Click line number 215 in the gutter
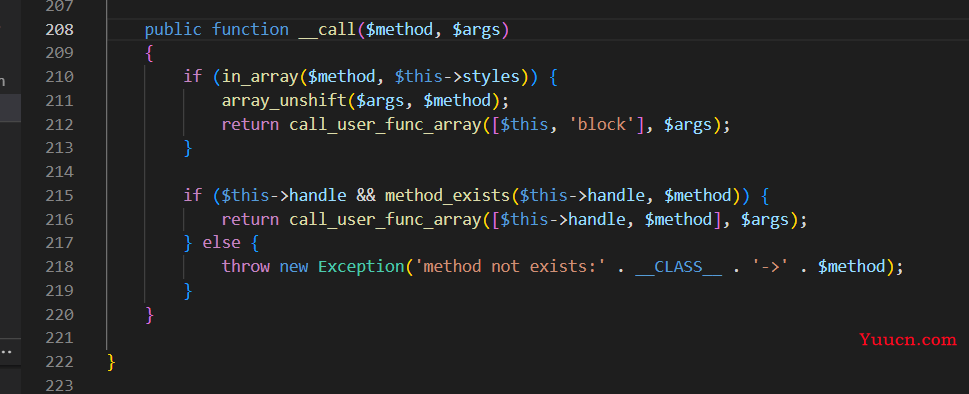969x394 pixels. 59,196
